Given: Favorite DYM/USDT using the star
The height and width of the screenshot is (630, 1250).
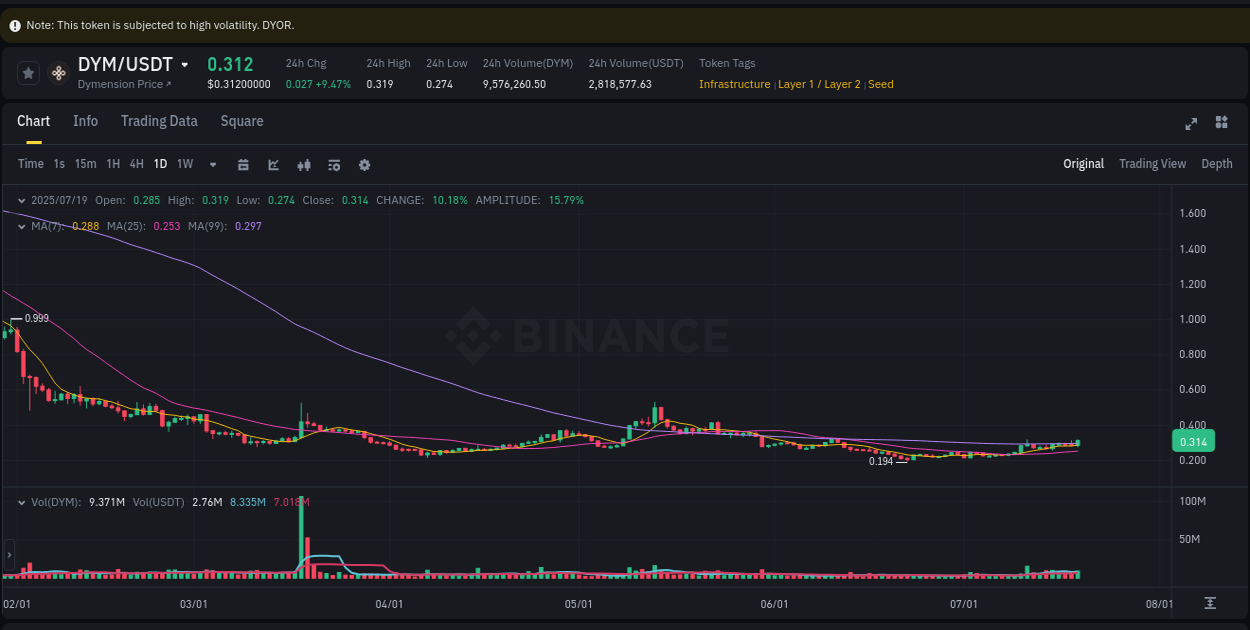Looking at the screenshot, I should click(x=27, y=73).
